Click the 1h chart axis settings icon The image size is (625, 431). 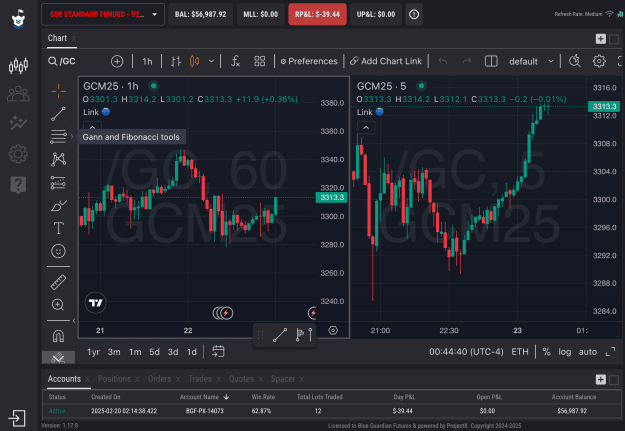333,330
